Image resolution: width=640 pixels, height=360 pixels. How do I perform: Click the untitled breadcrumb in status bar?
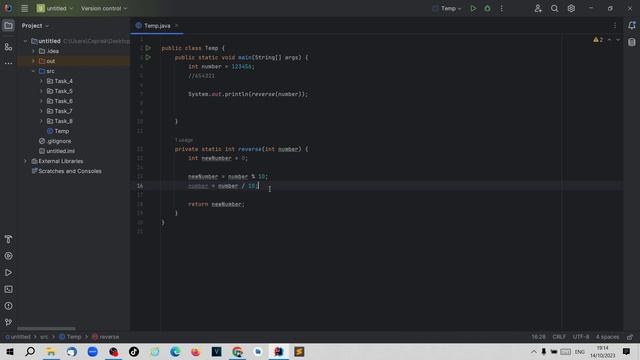coord(18,337)
